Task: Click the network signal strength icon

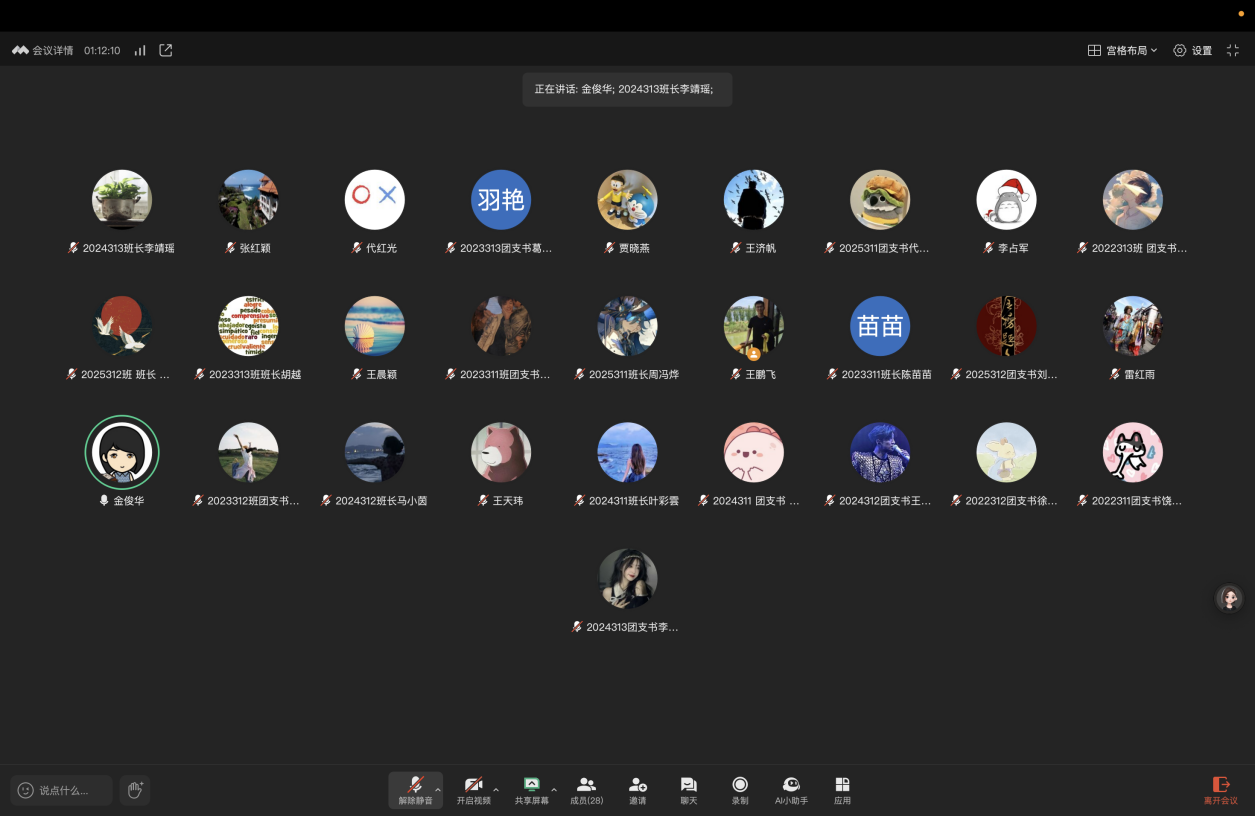Action: tap(140, 50)
